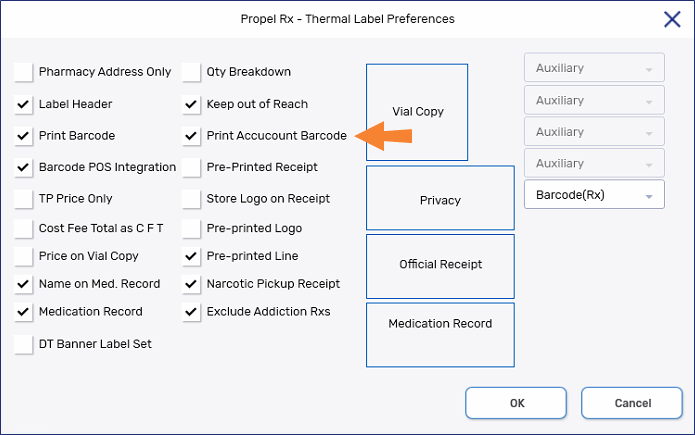Open the fourth Auxiliary dropdown
The image size is (695, 435).
[x=594, y=164]
